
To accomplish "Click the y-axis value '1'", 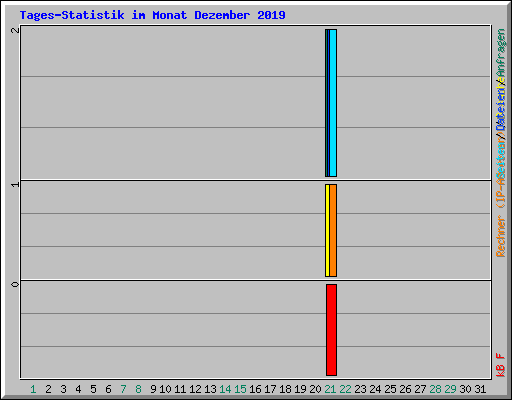I will point(15,184).
